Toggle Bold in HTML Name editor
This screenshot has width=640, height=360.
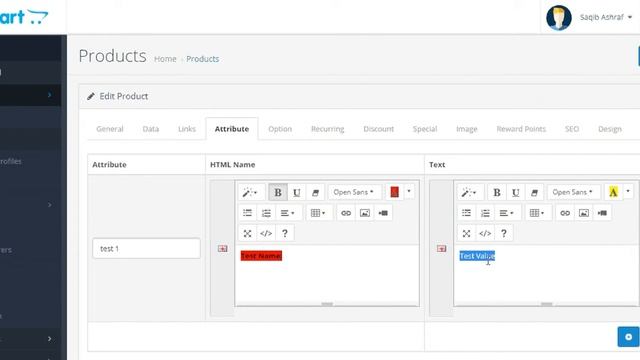tap(278, 192)
